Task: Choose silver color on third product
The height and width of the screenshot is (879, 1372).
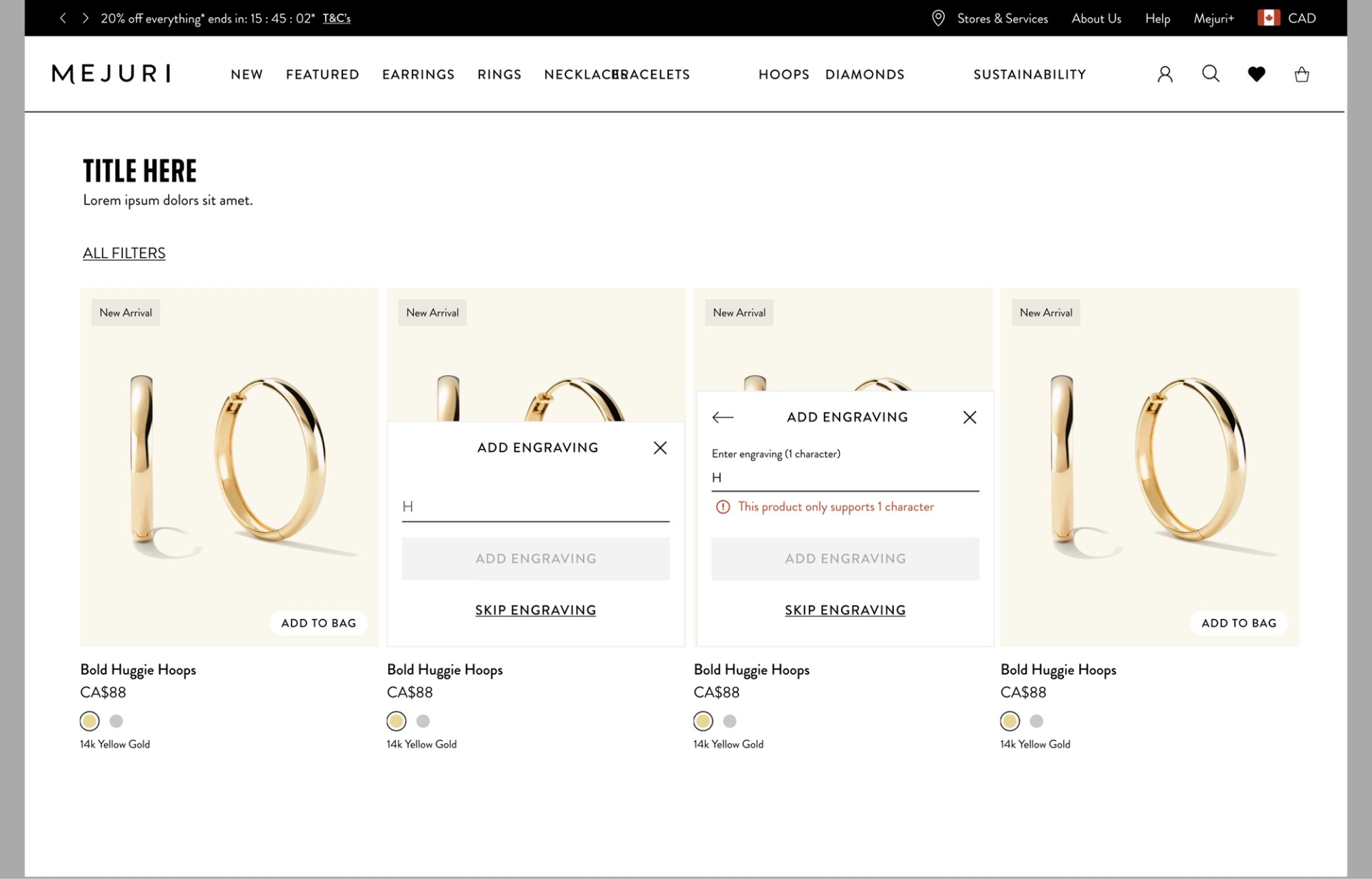Action: (x=730, y=721)
